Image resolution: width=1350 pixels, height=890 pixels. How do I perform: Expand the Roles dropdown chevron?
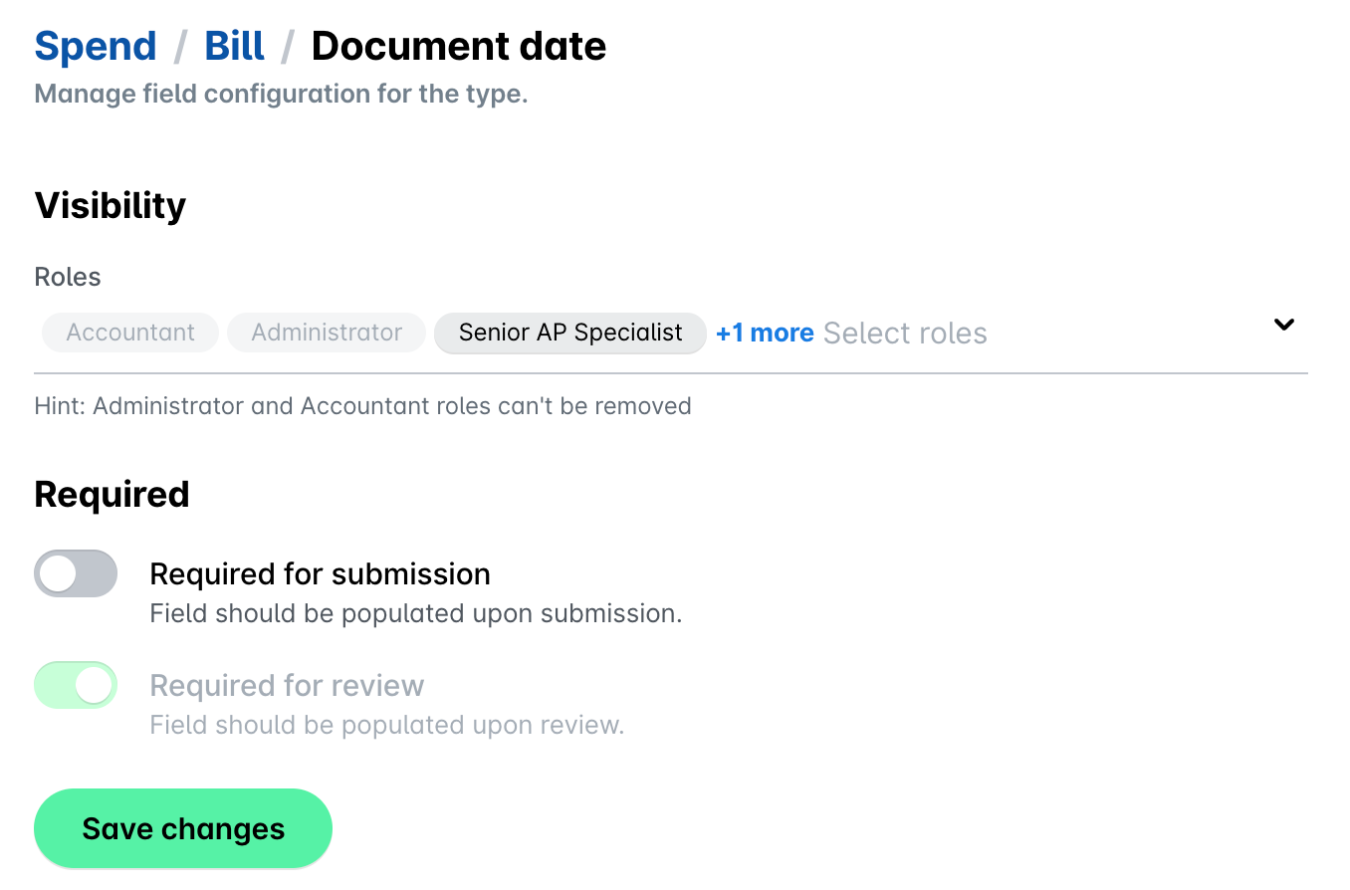pos(1284,324)
